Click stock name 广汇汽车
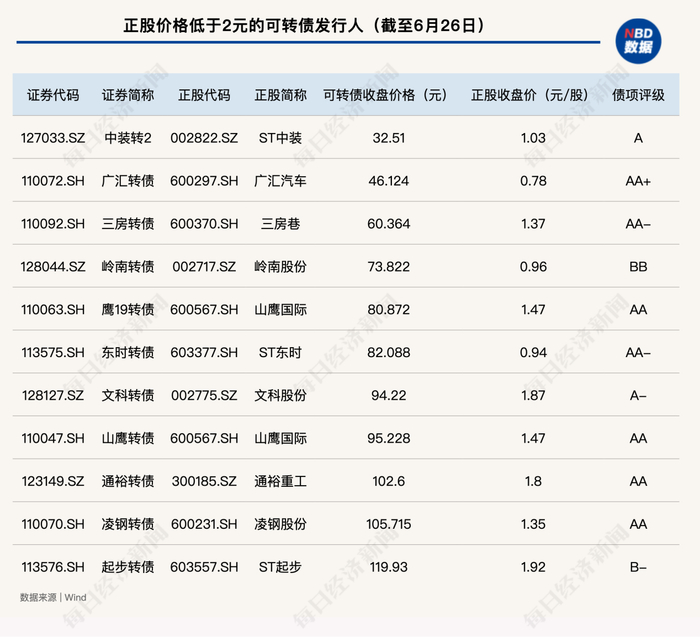Viewport: 700px width, 637px height. 280,181
